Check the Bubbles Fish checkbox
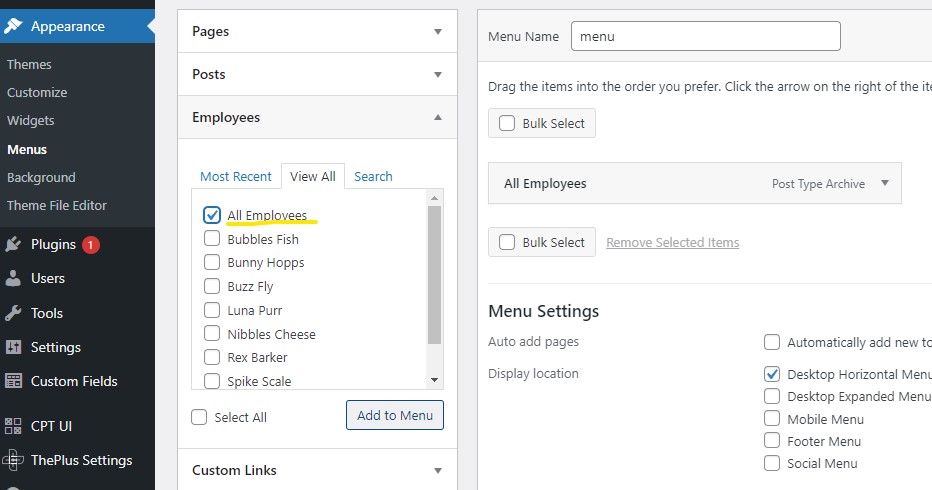This screenshot has height=490, width=932. [x=212, y=238]
